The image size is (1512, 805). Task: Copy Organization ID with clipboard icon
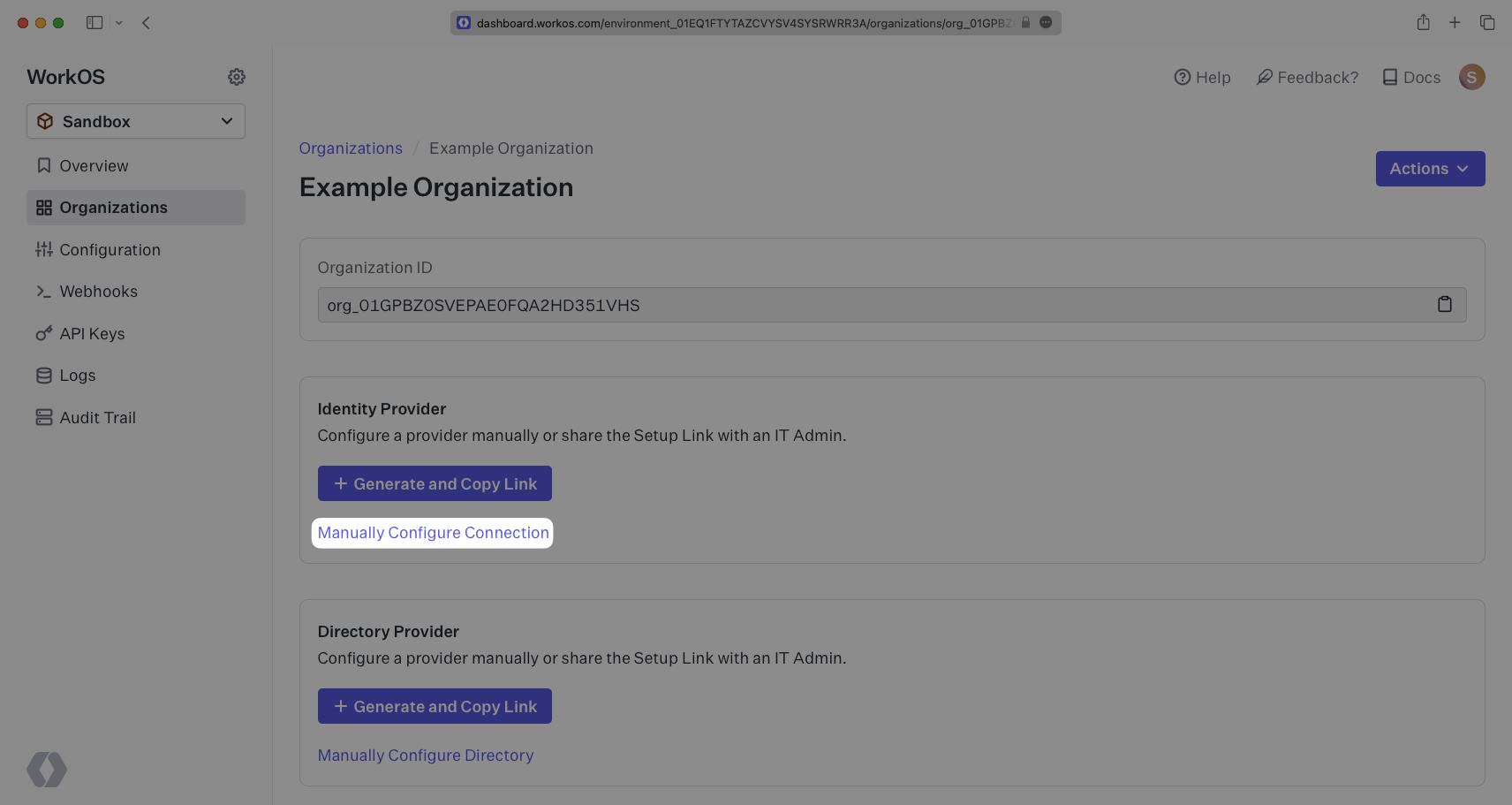(x=1444, y=305)
